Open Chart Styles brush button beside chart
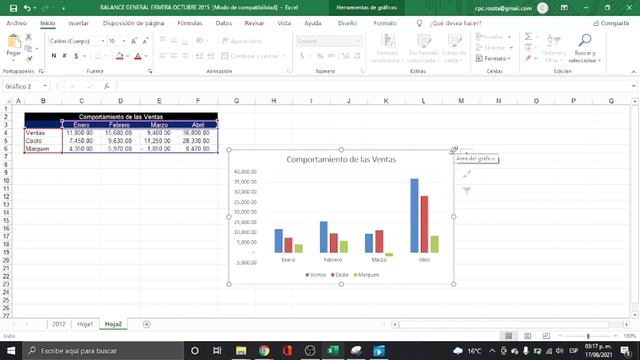The width and height of the screenshot is (640, 360). point(467,174)
